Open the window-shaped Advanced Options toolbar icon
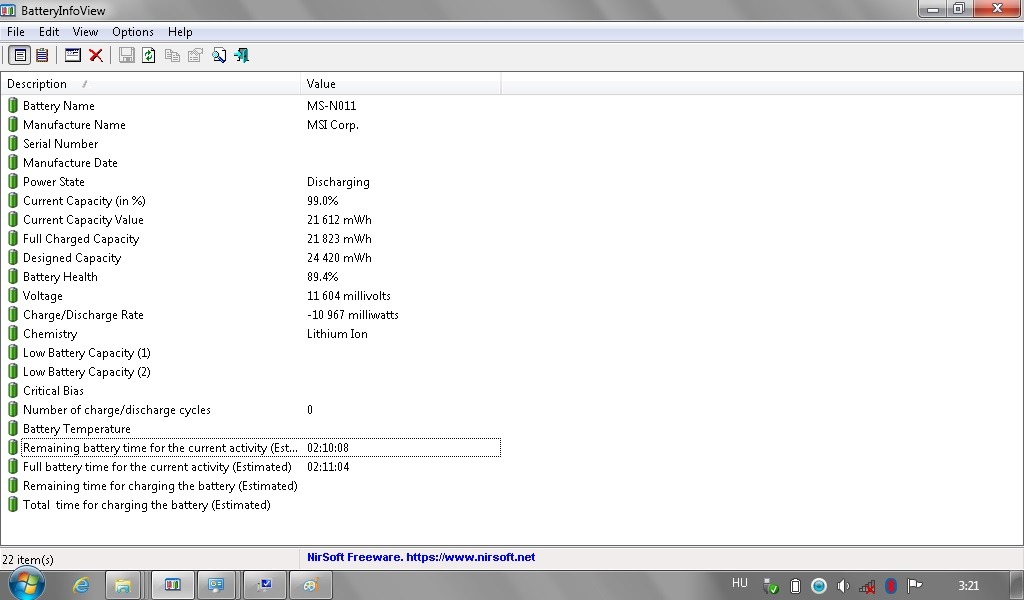Screen dimensions: 1024x600 coord(72,55)
